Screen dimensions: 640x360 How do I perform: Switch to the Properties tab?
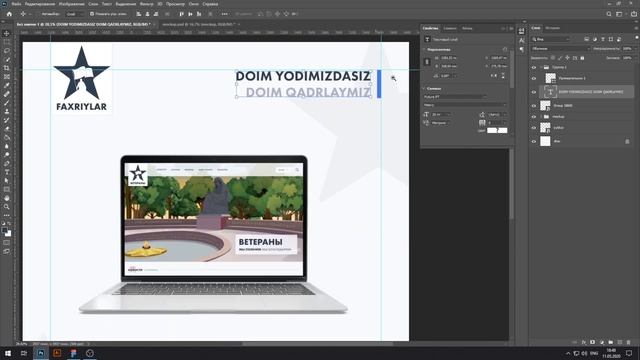pyautogui.click(x=430, y=28)
